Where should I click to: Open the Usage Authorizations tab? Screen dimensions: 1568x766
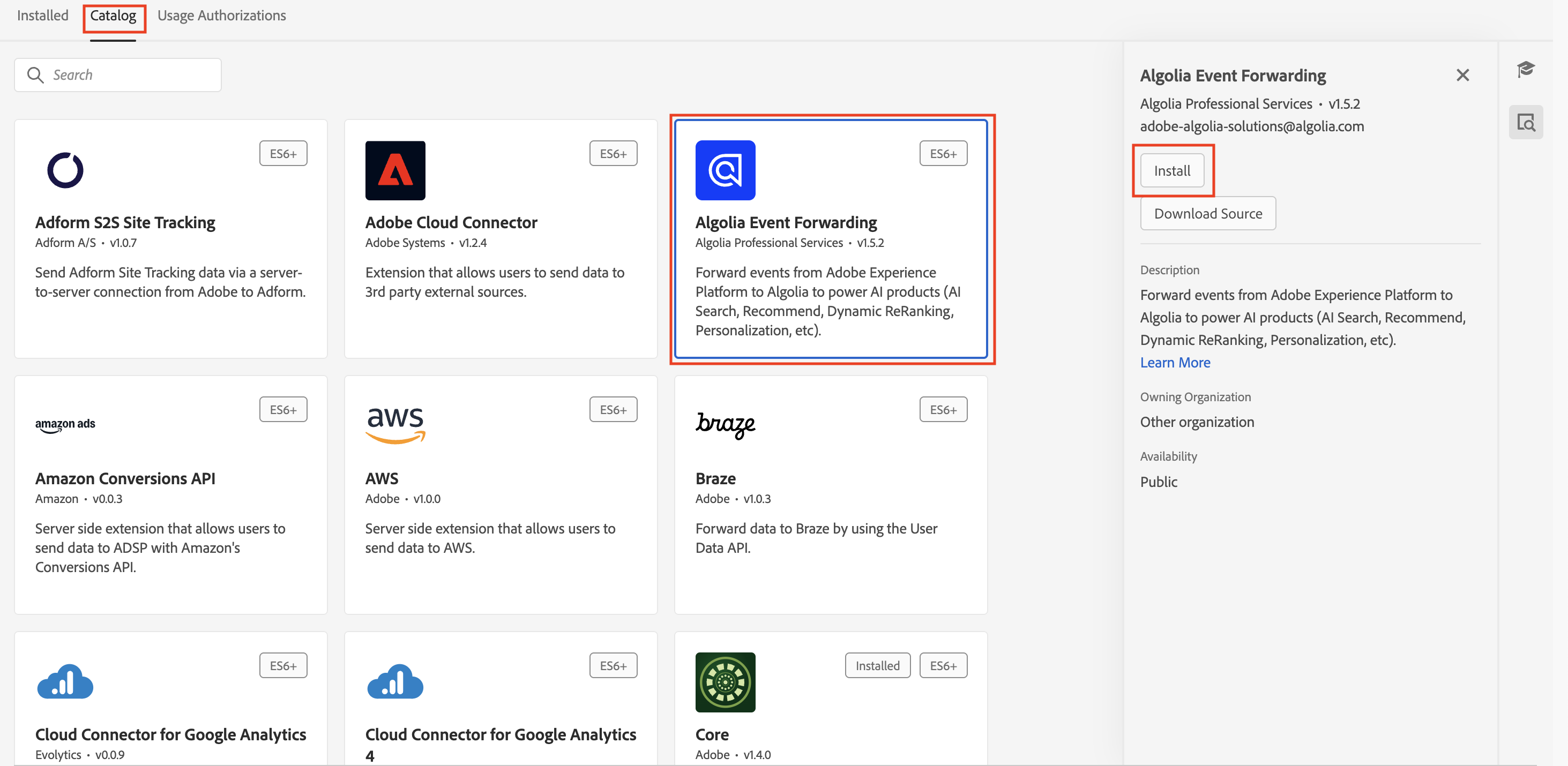click(221, 15)
